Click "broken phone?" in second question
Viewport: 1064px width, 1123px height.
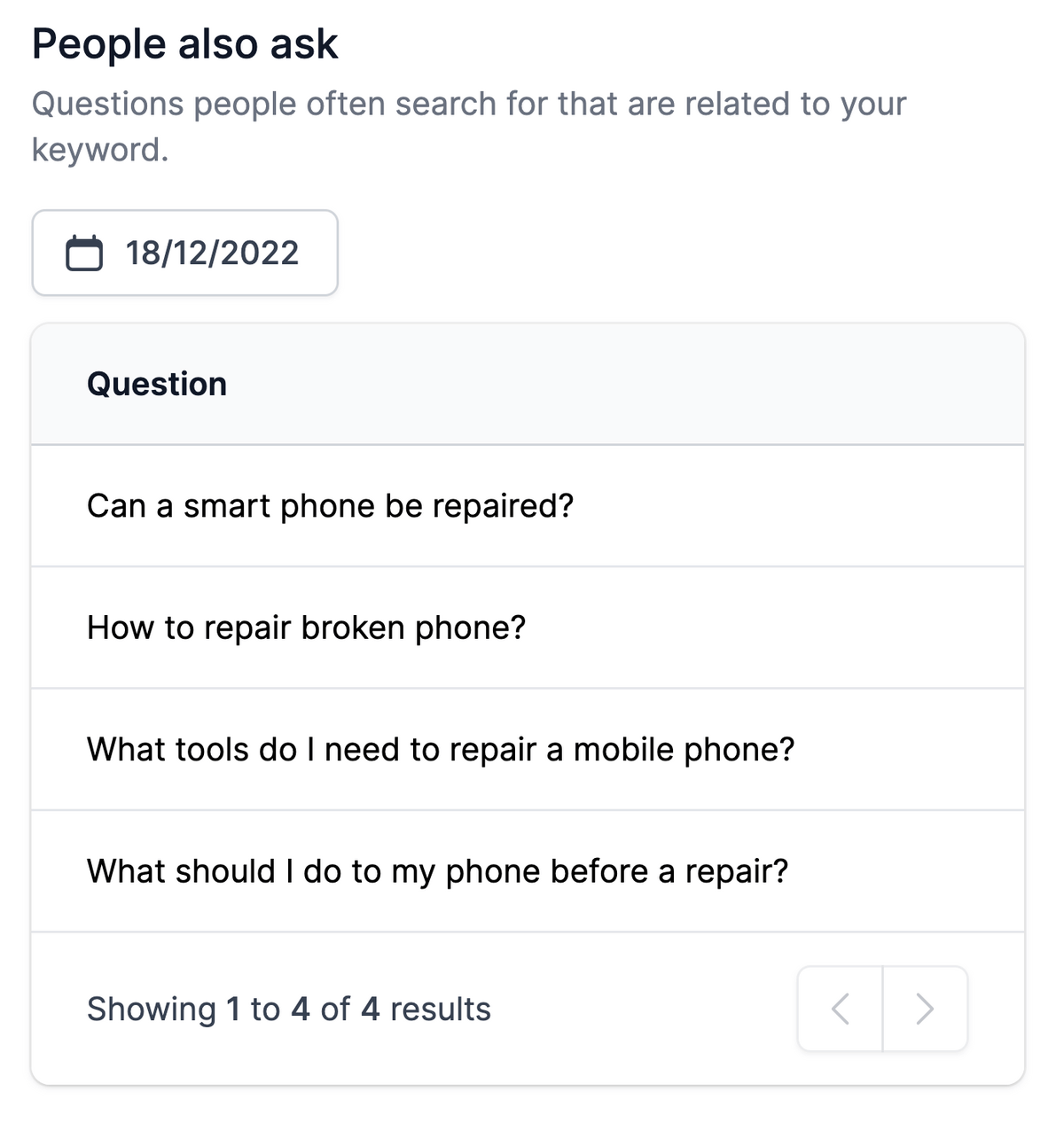click(x=413, y=628)
